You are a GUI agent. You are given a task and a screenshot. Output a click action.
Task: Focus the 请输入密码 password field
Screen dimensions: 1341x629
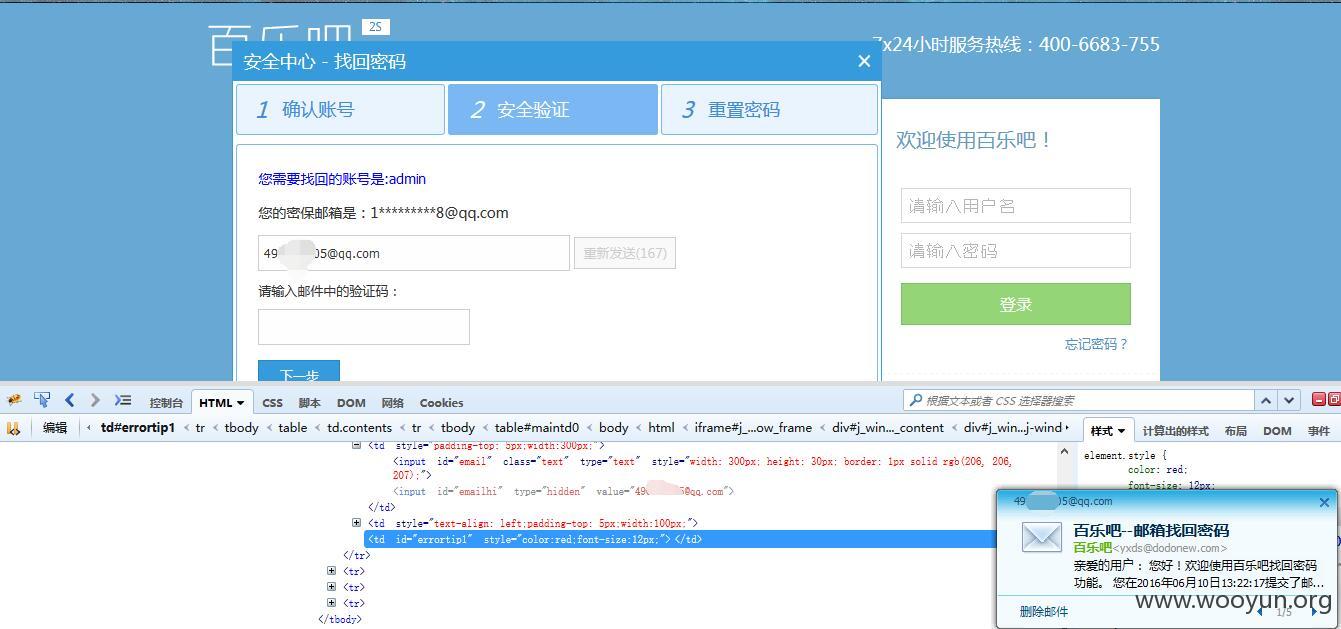[x=1016, y=251]
